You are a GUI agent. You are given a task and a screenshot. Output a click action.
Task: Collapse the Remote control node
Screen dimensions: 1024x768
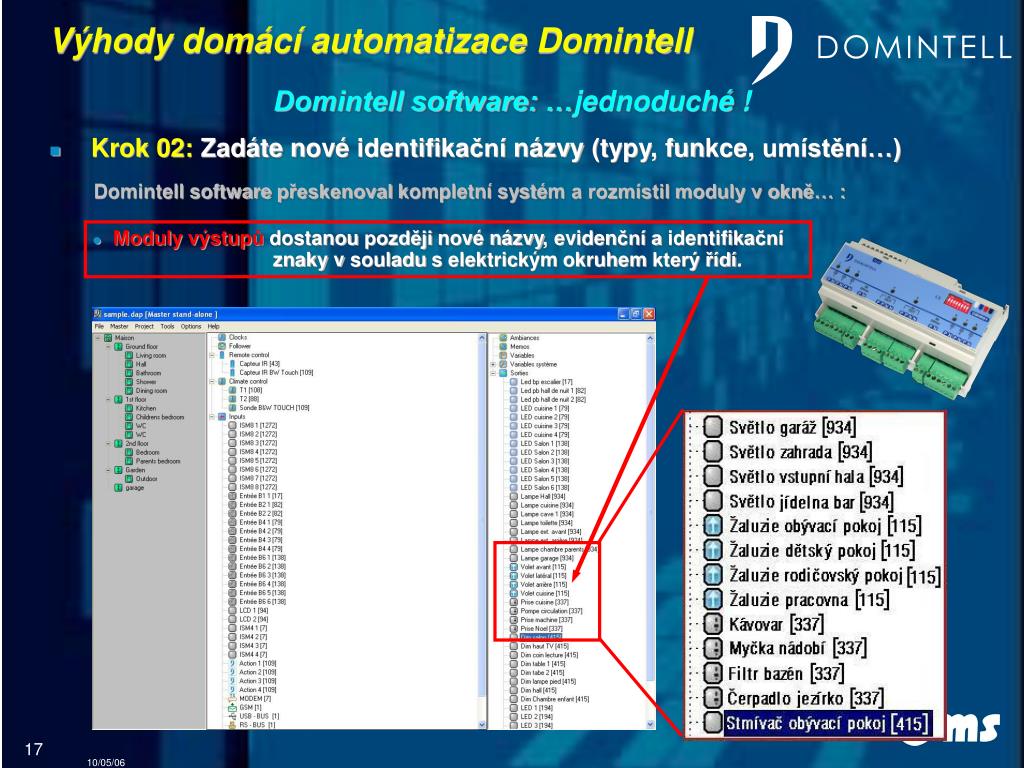[x=212, y=355]
